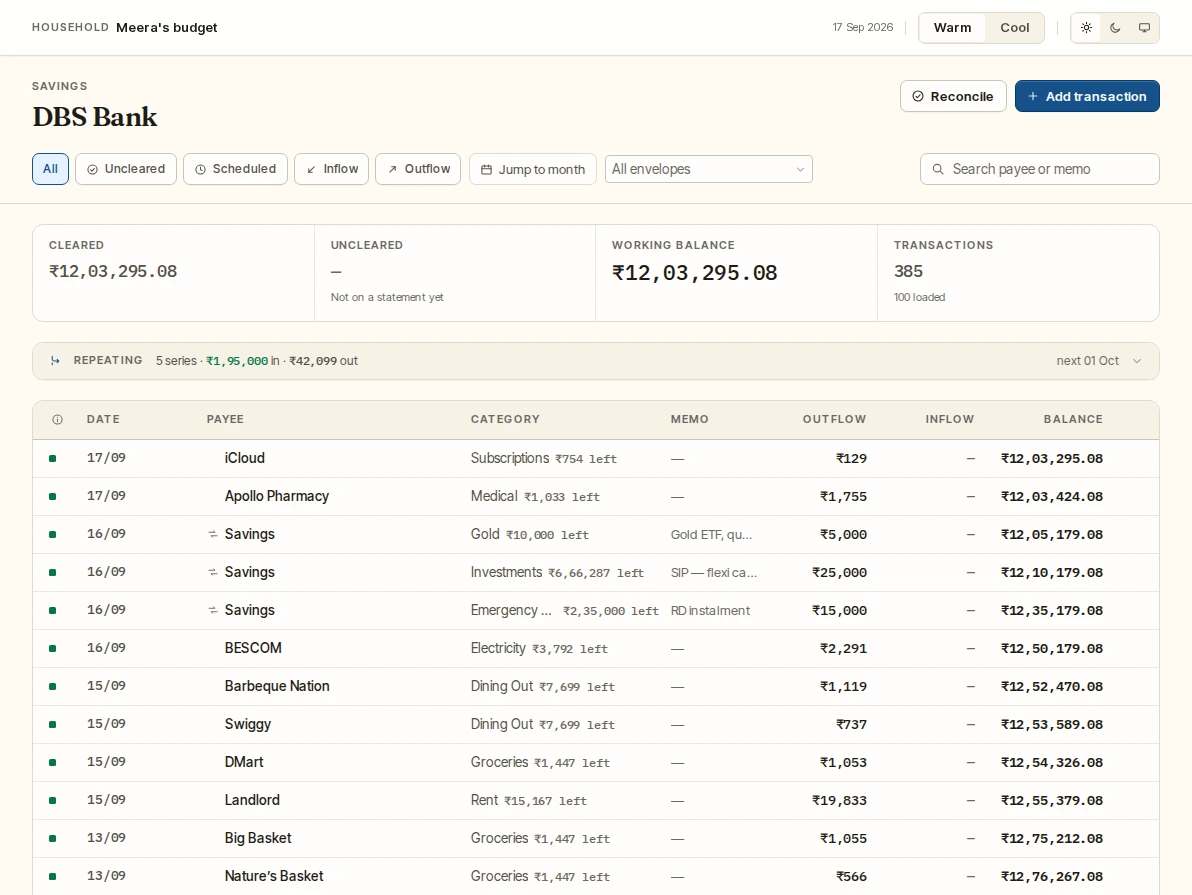Screen dimensions: 1192x895
Task: Select Cool color theme
Action: tap(1014, 28)
